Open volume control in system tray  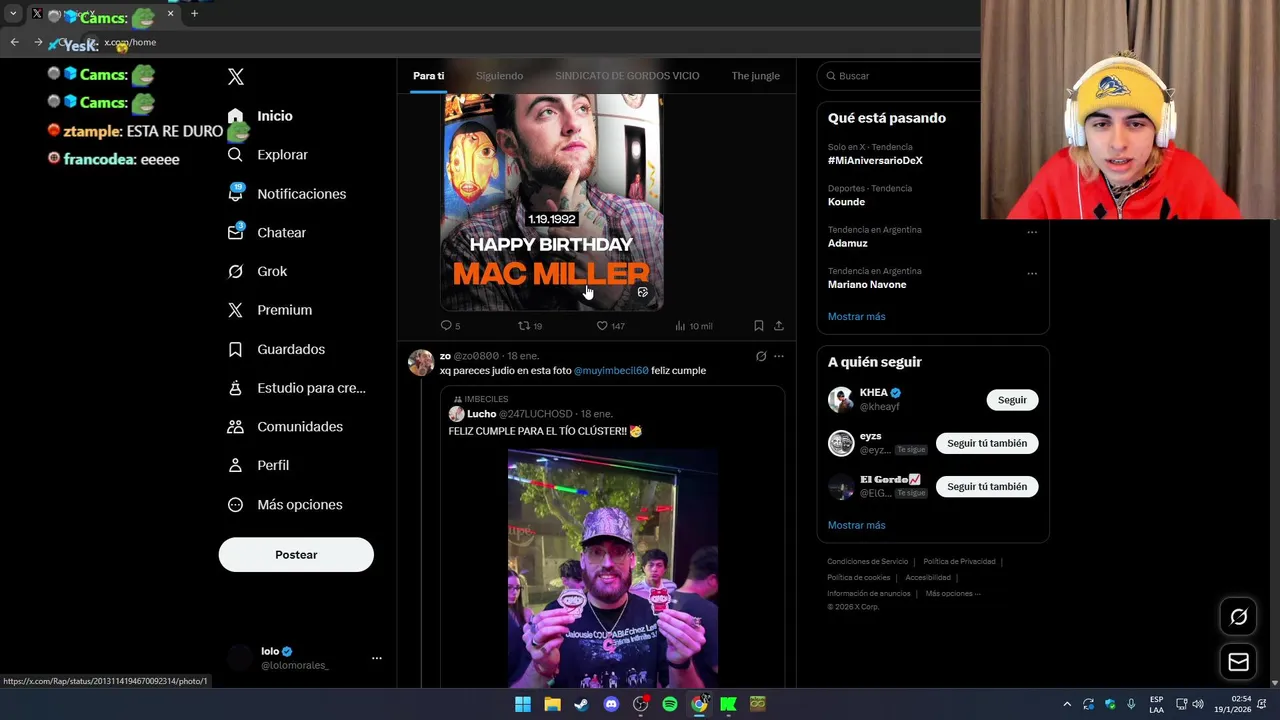pos(1198,704)
